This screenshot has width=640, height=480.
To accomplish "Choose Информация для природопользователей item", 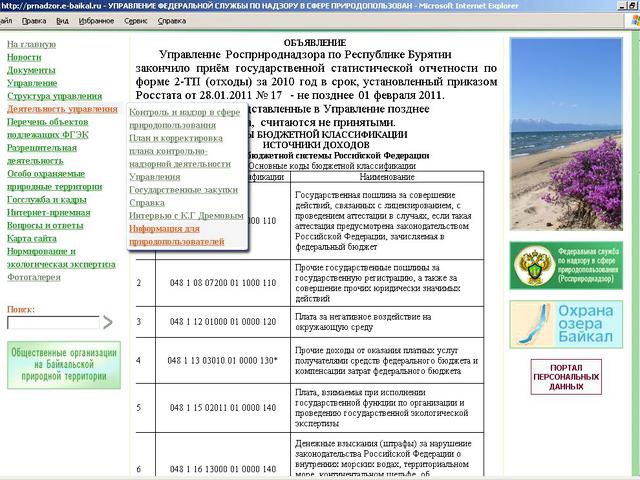I will (177, 235).
